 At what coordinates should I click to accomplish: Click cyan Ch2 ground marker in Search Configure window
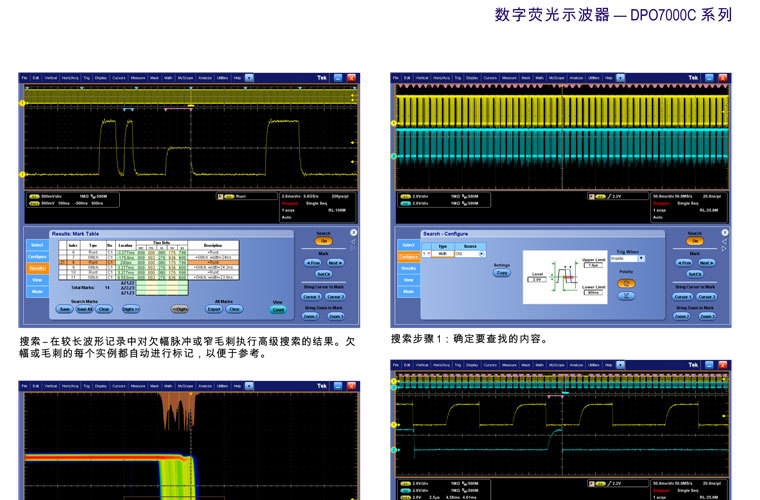pos(394,156)
